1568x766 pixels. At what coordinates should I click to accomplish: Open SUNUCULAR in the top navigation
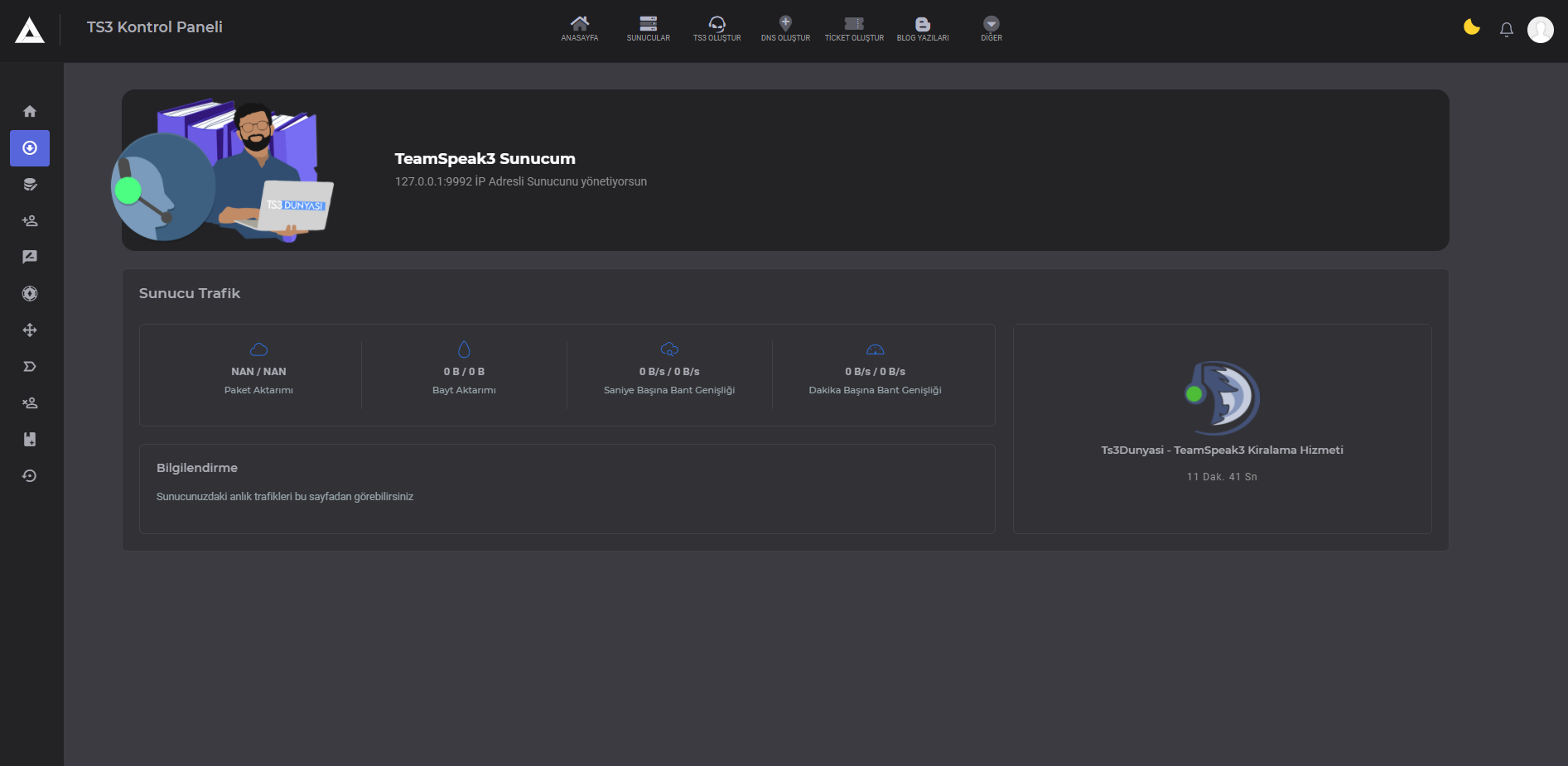click(x=648, y=28)
